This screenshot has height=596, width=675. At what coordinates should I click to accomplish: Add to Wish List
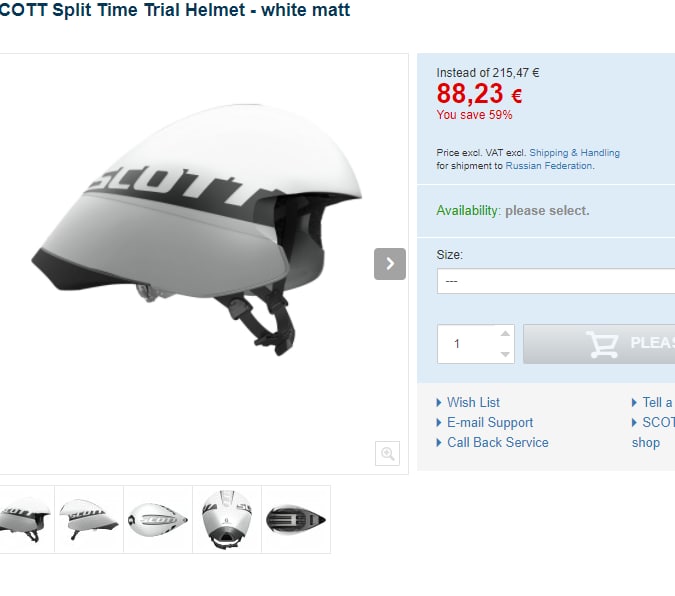point(473,402)
